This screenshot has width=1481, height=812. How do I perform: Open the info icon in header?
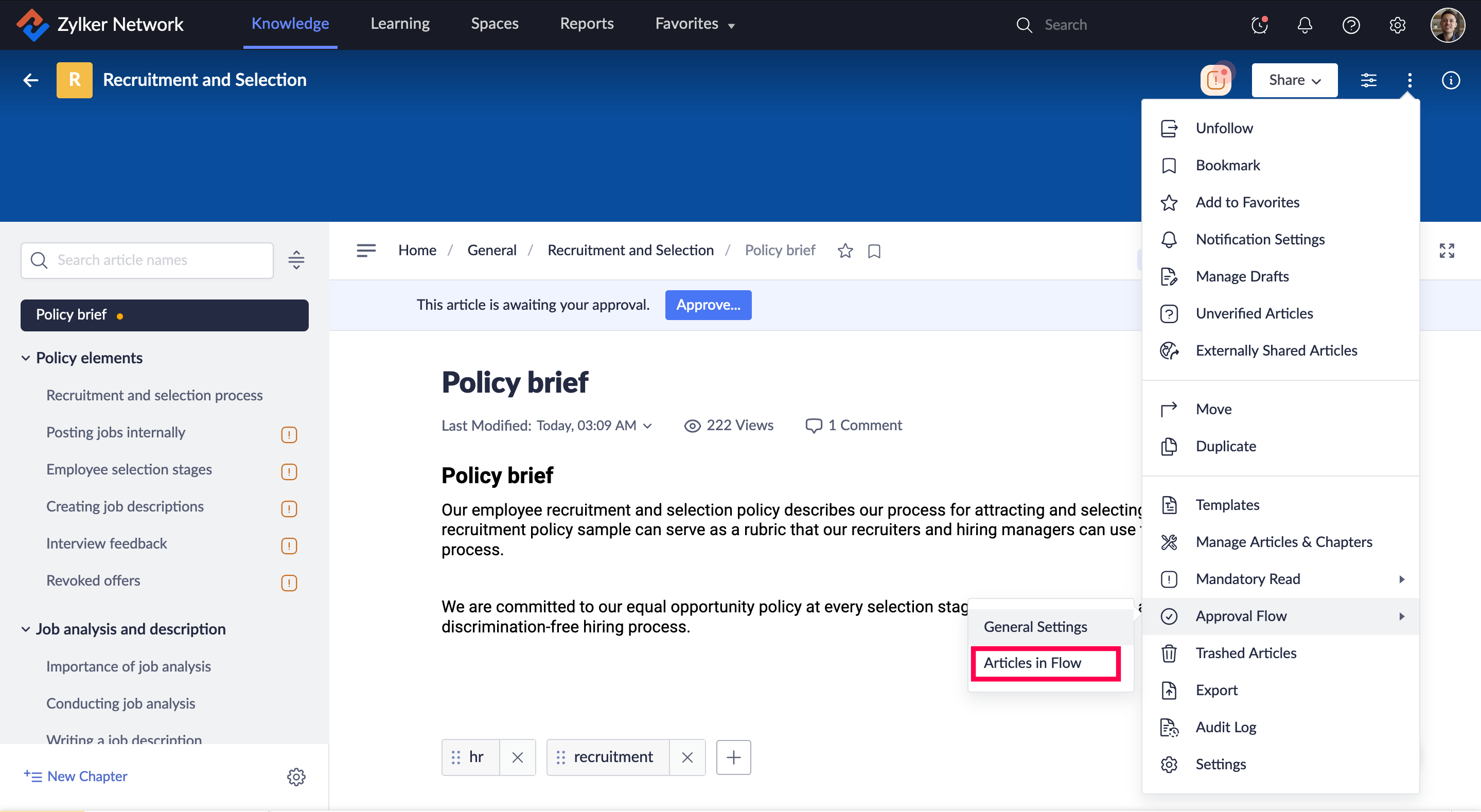click(1451, 80)
